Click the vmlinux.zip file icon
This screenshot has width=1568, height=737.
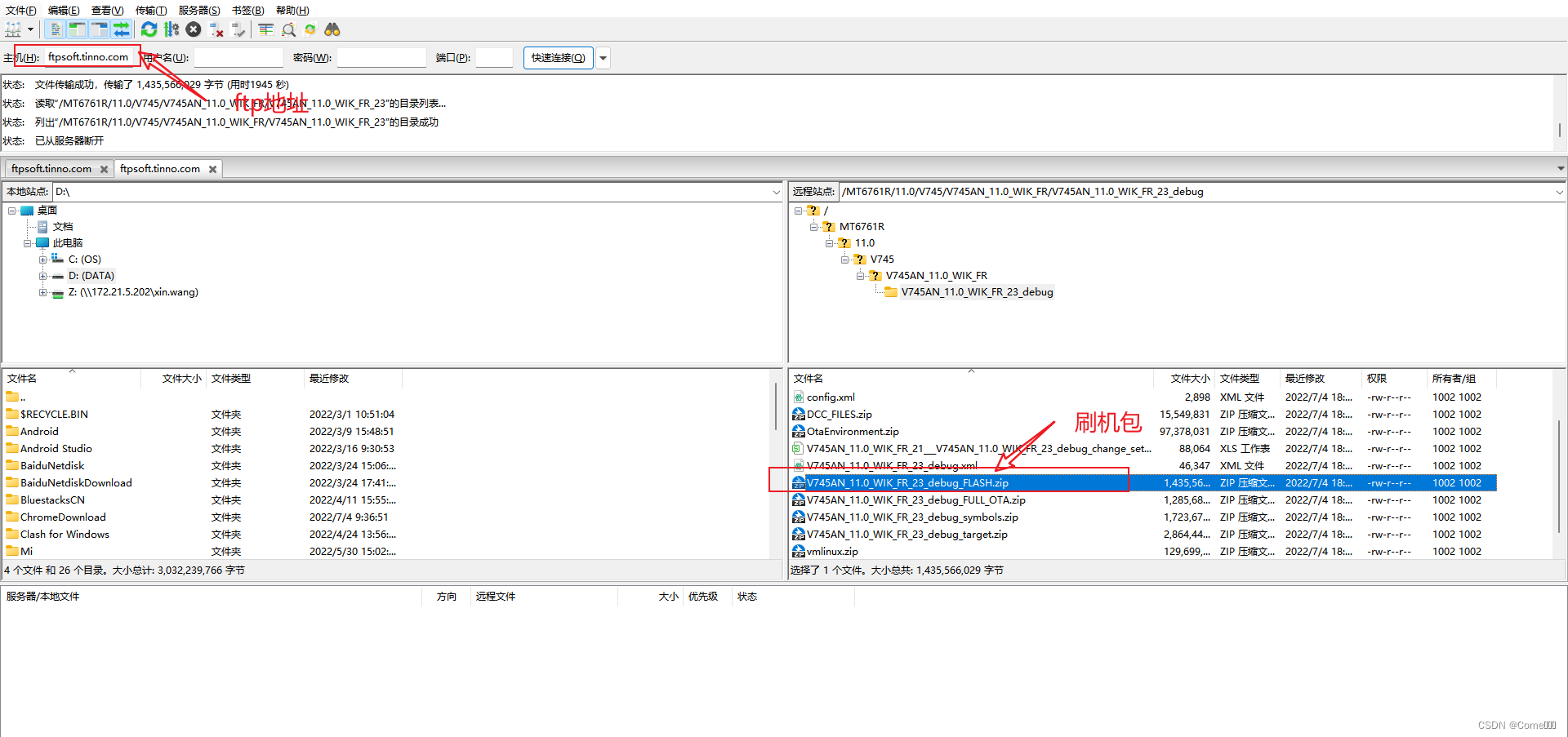[x=799, y=551]
